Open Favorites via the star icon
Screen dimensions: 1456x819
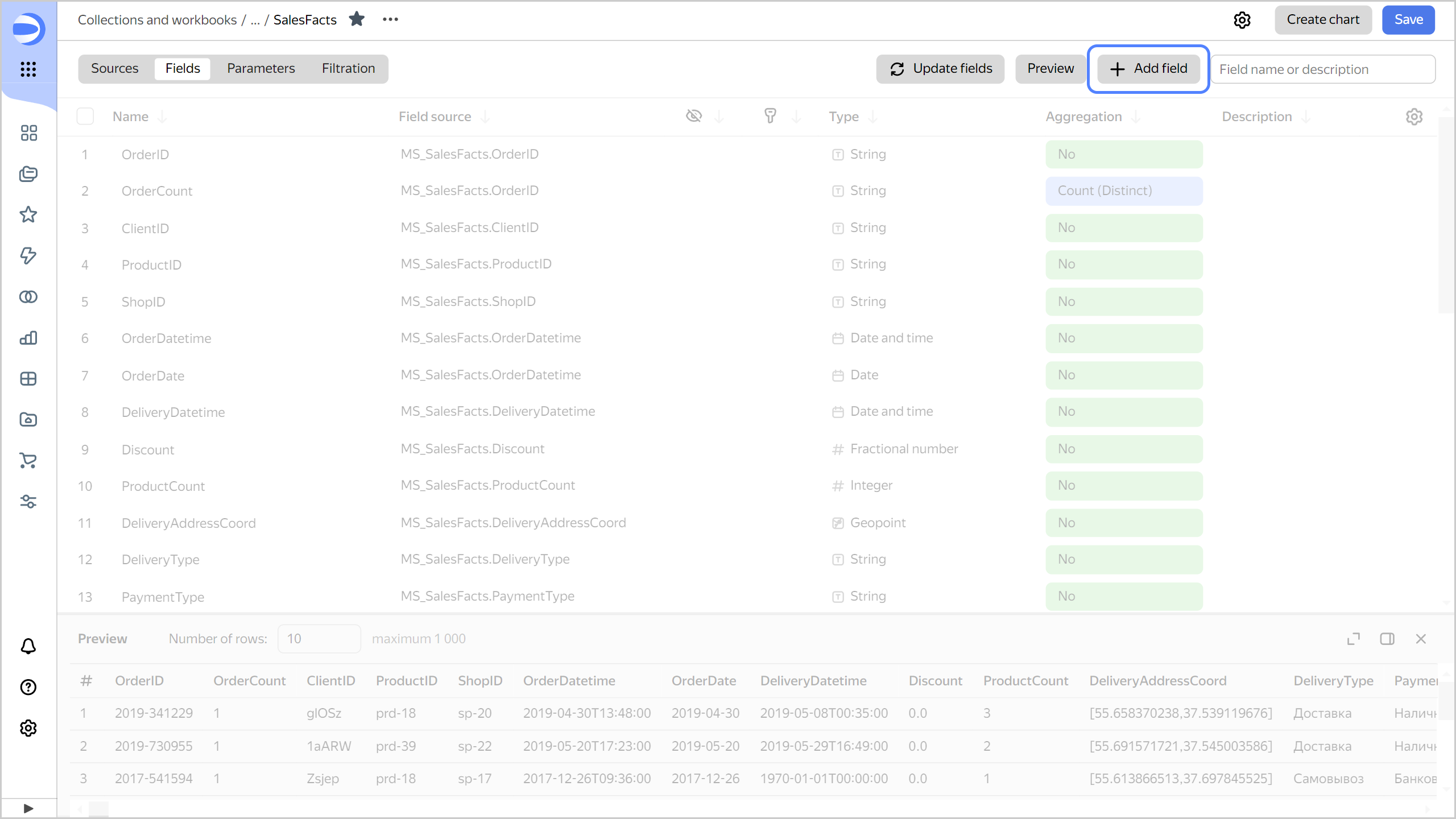pos(27,214)
